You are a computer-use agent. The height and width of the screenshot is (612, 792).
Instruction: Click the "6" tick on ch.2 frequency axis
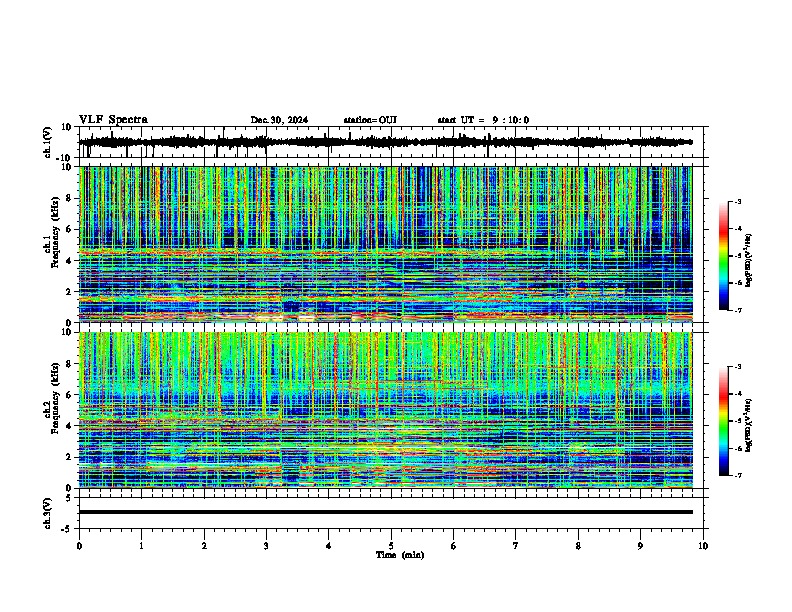pos(69,395)
